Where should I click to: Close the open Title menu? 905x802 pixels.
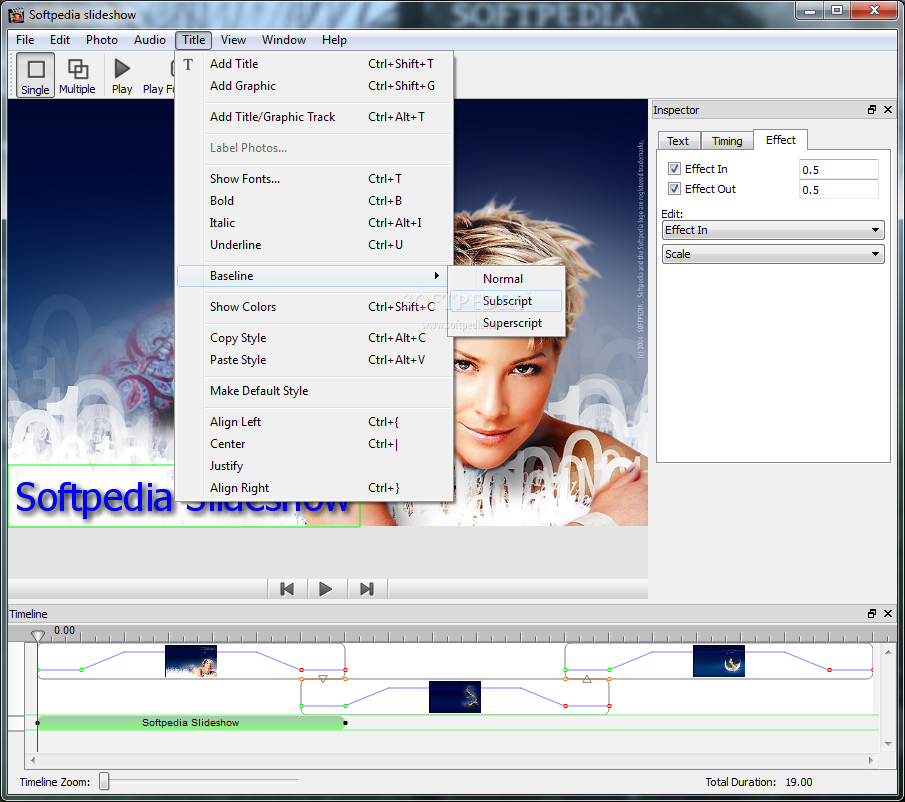coord(193,40)
